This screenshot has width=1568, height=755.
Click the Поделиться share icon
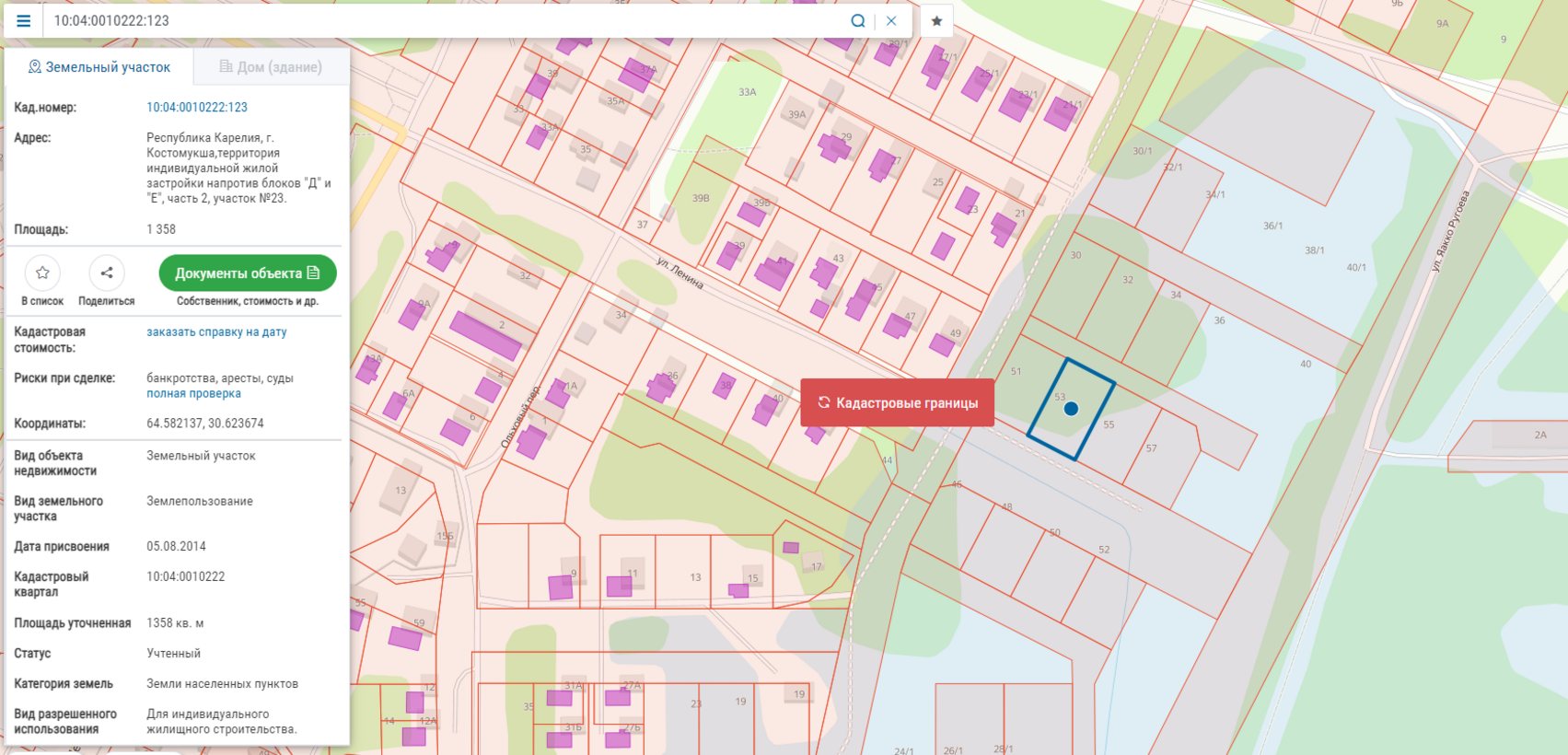(x=107, y=273)
